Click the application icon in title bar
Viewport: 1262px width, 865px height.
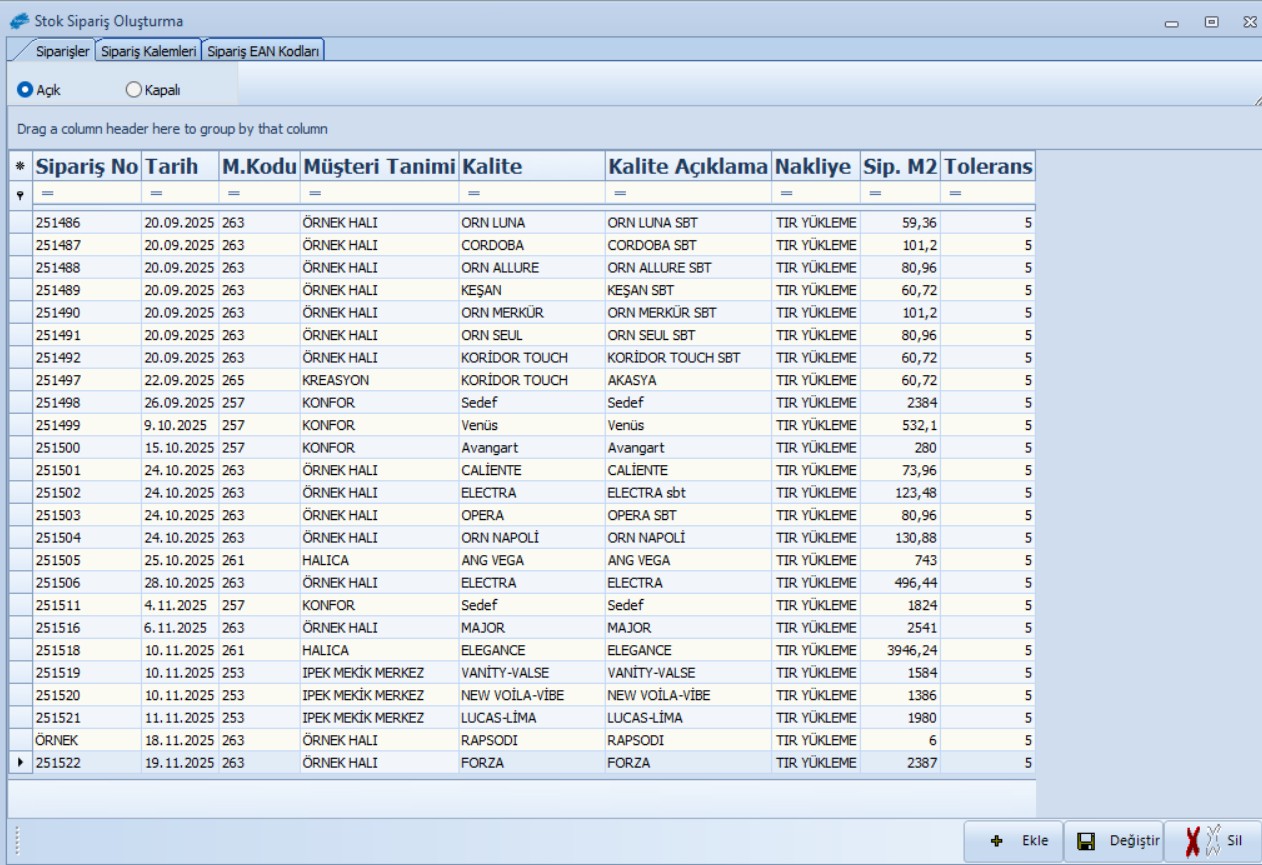[x=19, y=19]
